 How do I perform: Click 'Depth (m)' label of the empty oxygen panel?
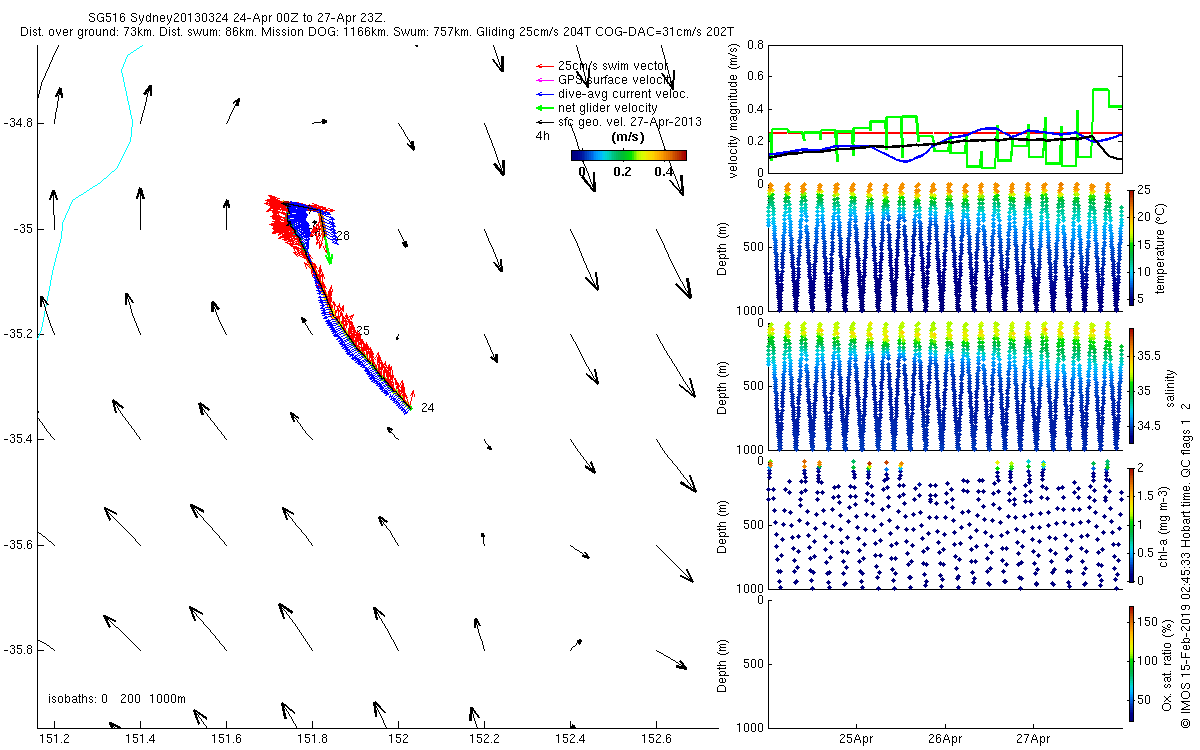point(723,665)
